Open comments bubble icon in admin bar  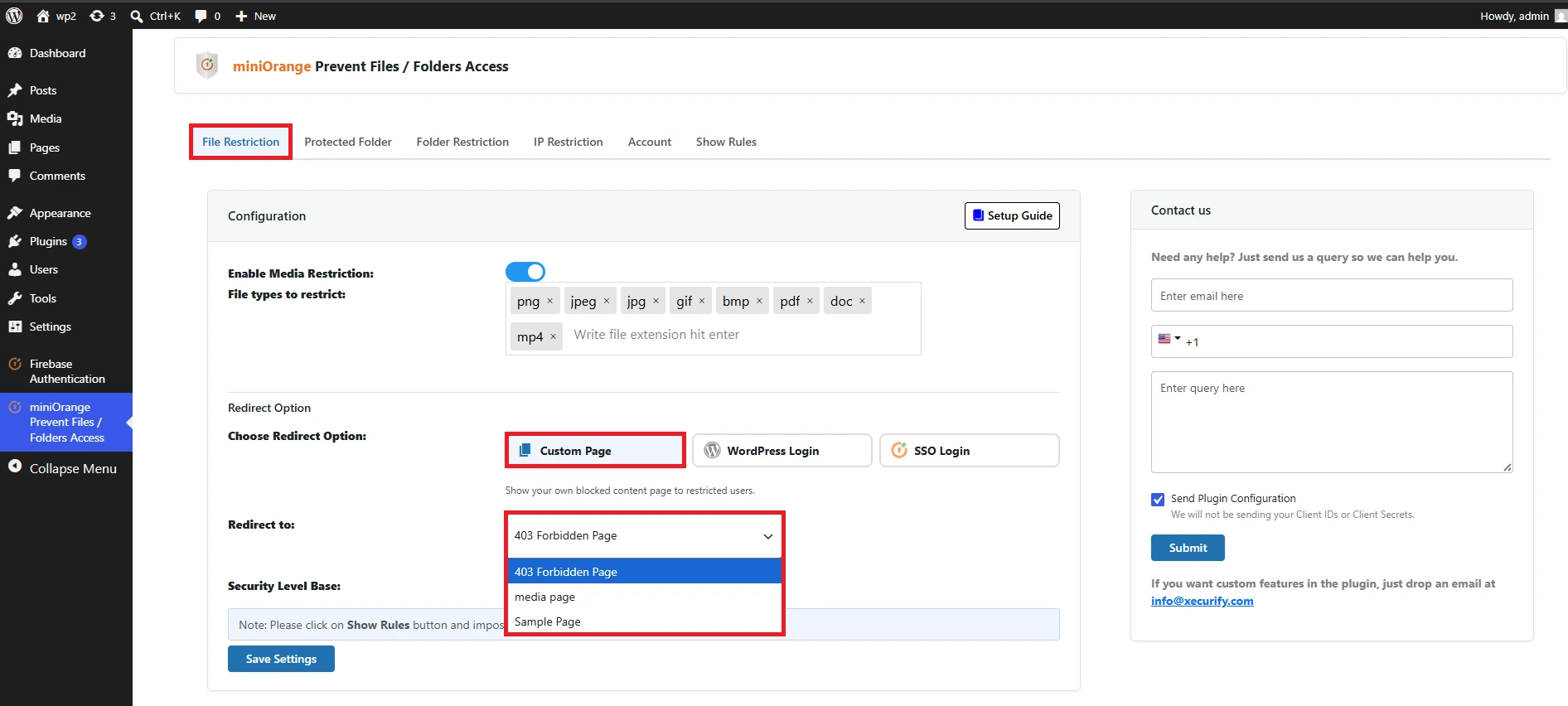pos(201,16)
